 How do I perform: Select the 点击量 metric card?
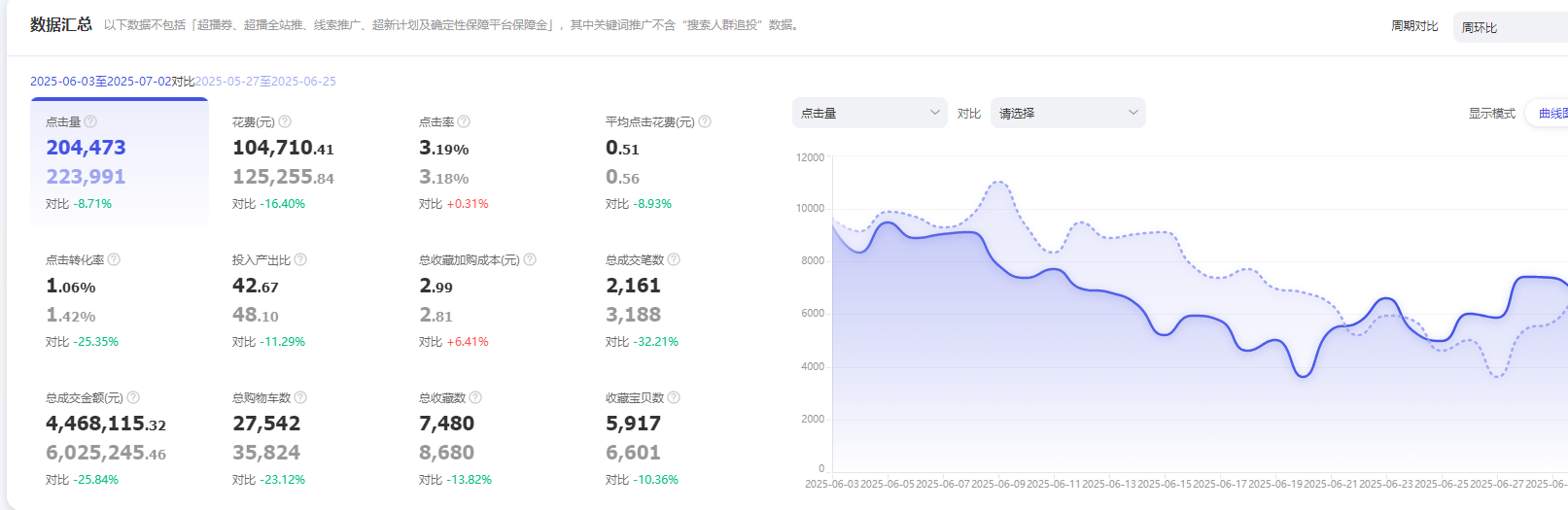pyautogui.click(x=120, y=162)
